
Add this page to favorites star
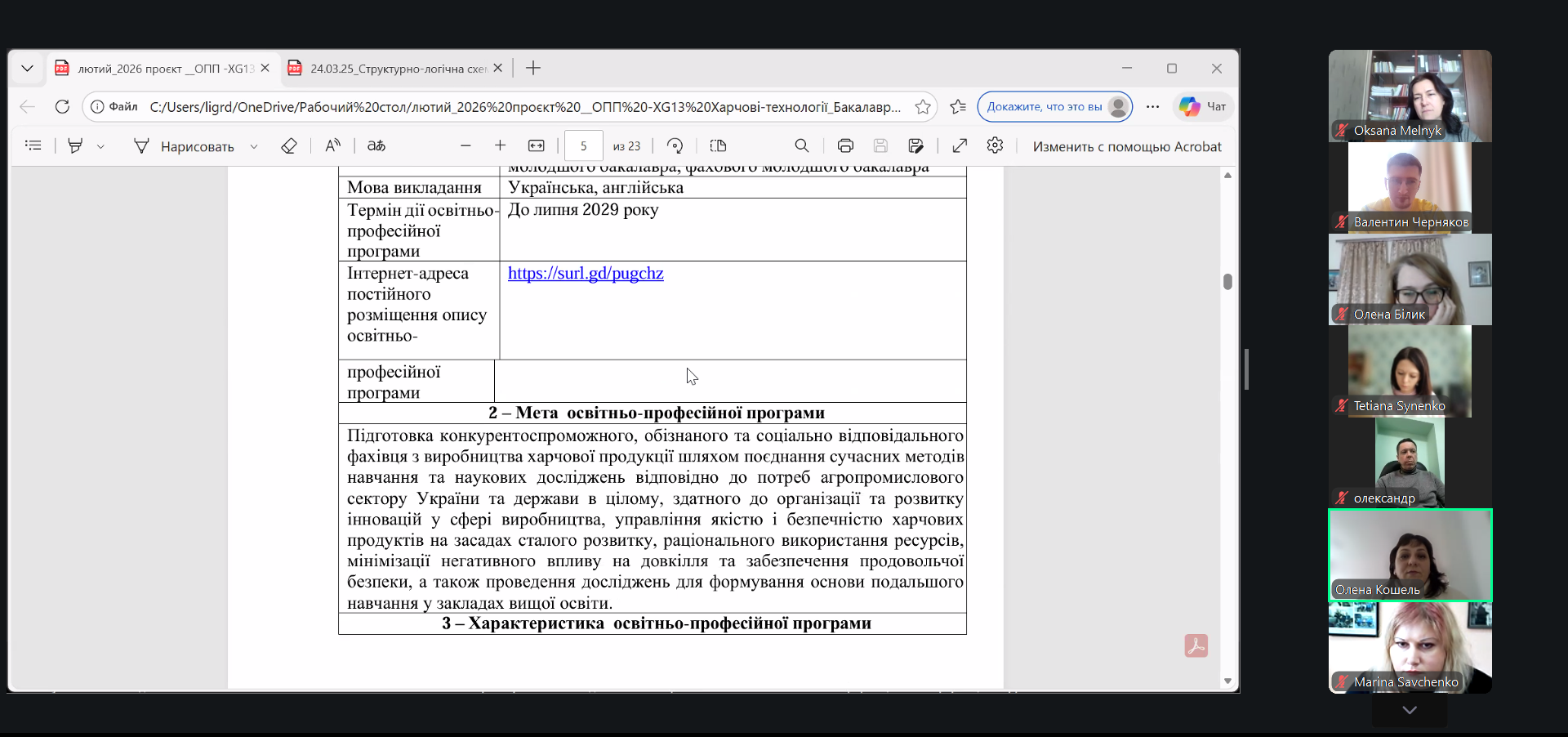[923, 107]
